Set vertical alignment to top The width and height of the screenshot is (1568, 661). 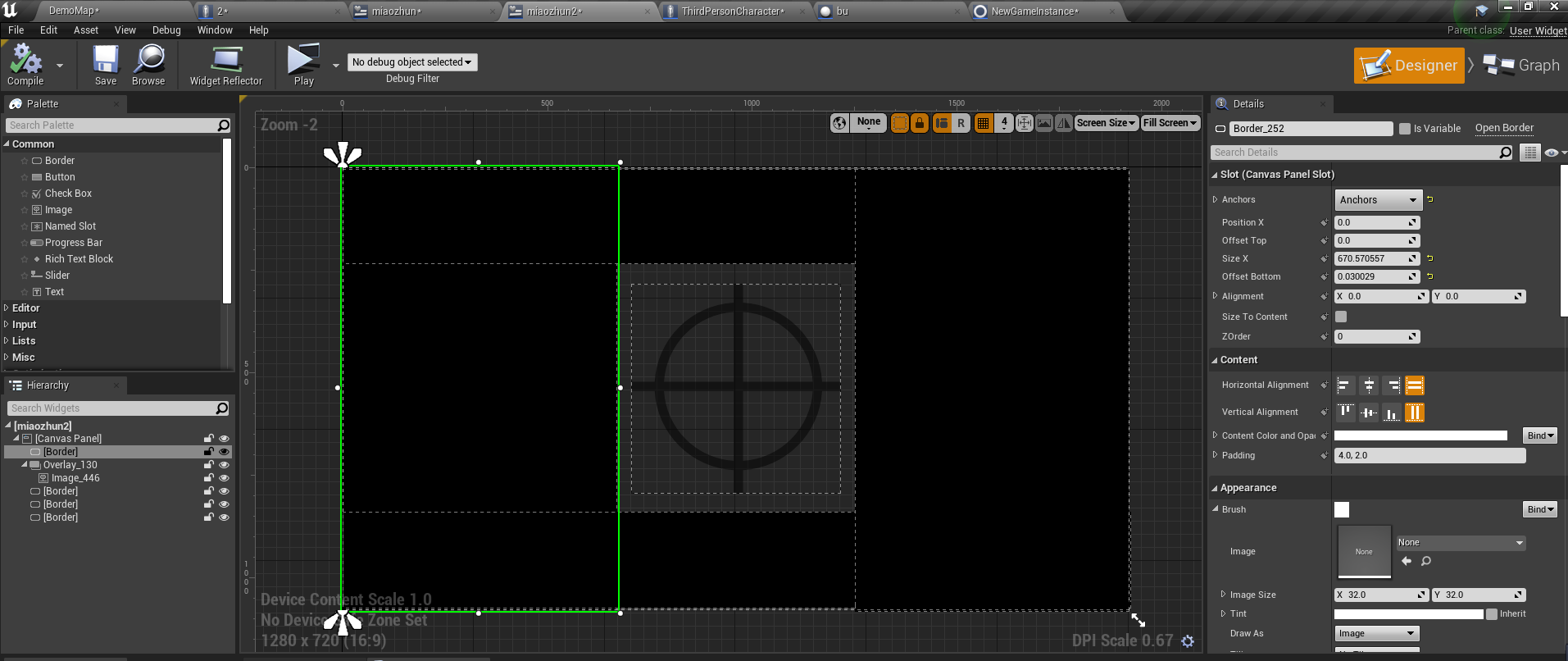[x=1345, y=413]
